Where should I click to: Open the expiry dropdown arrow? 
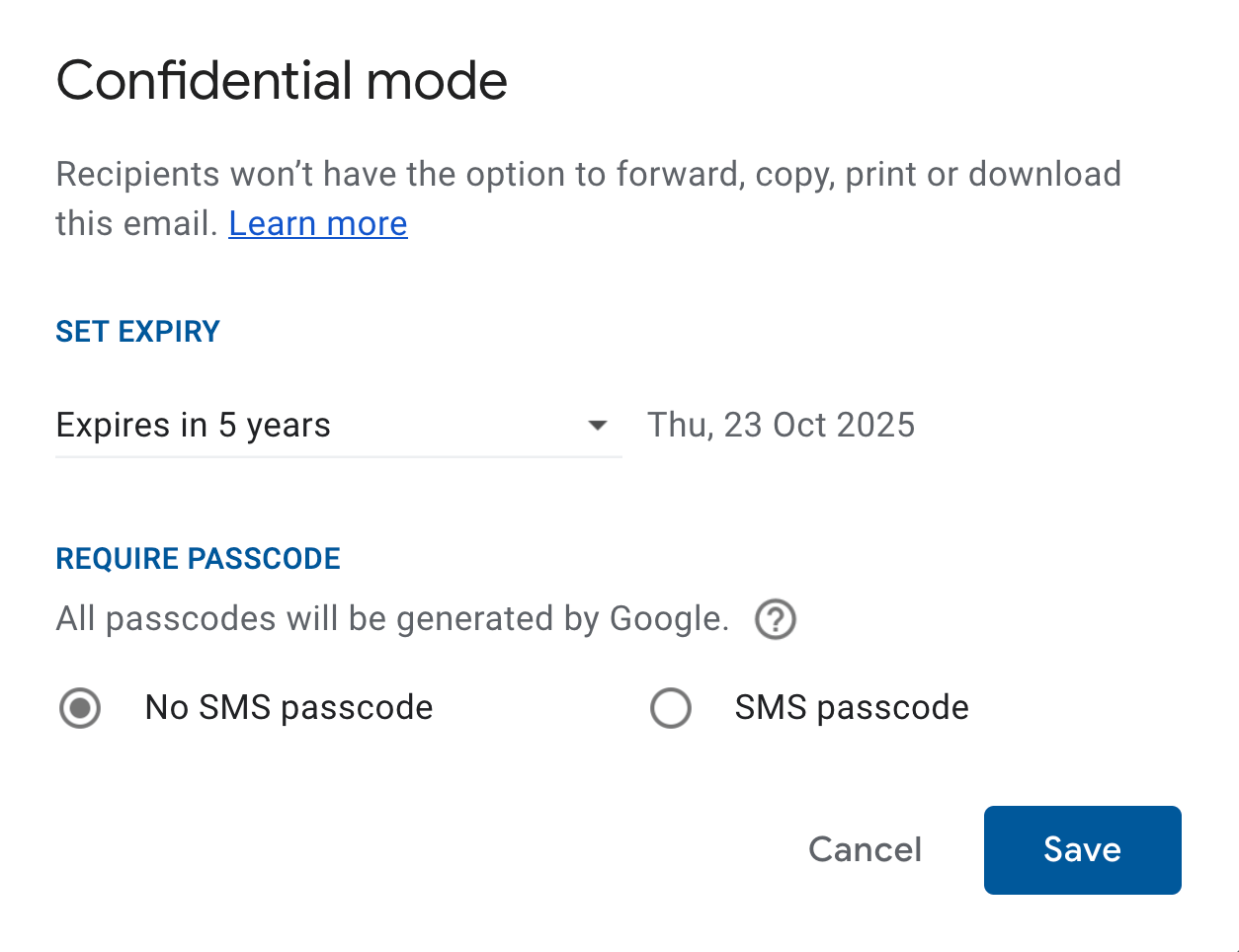pyautogui.click(x=597, y=426)
